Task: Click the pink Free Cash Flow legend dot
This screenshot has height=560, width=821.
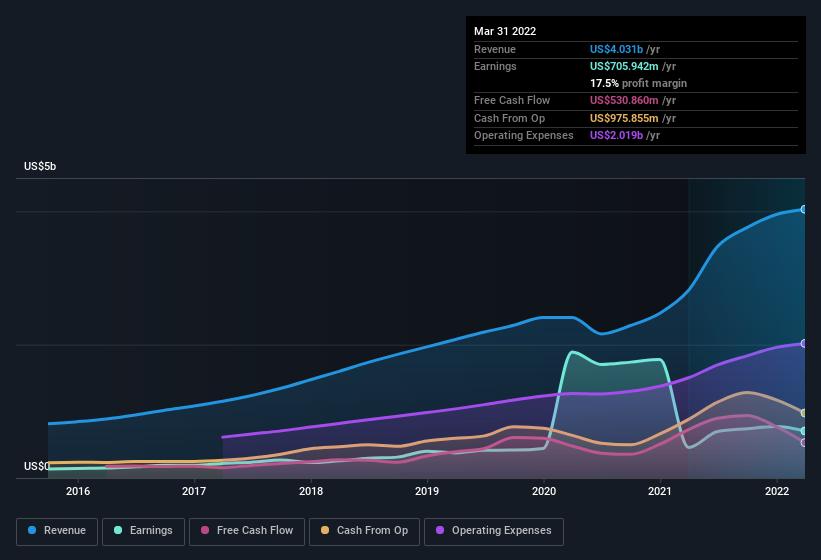Action: [x=205, y=530]
